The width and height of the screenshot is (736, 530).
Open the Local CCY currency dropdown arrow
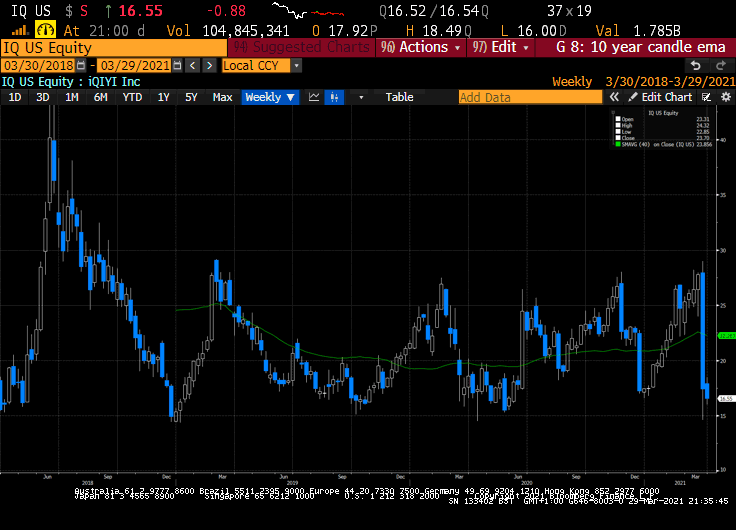pos(296,66)
